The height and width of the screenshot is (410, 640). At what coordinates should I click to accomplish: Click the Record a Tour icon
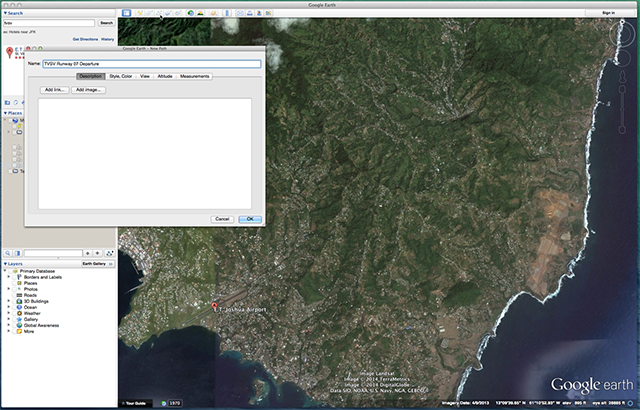[x=178, y=13]
